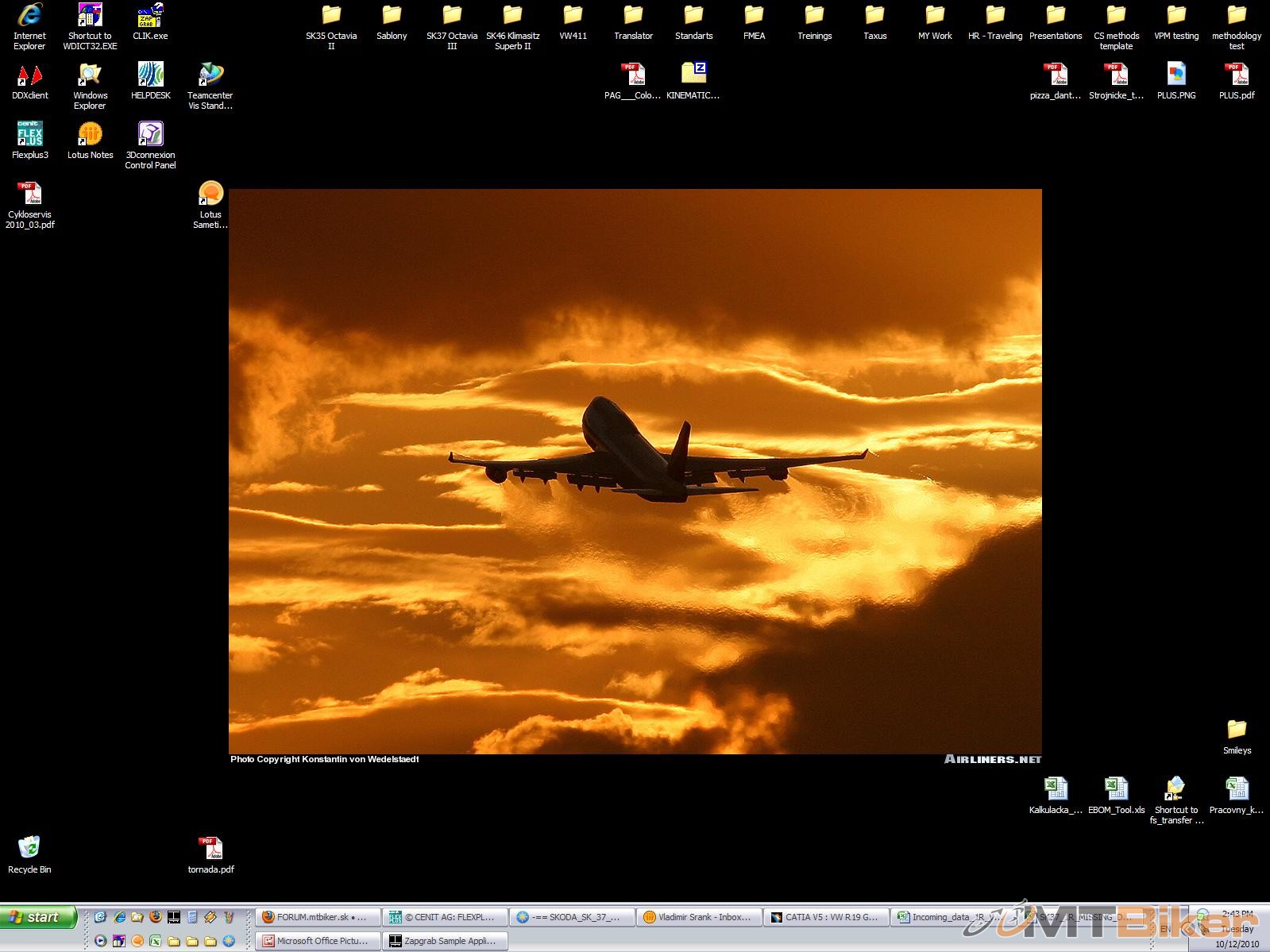
Task: Open 3Dconnexion Control Panel shortcut
Action: tap(150, 135)
